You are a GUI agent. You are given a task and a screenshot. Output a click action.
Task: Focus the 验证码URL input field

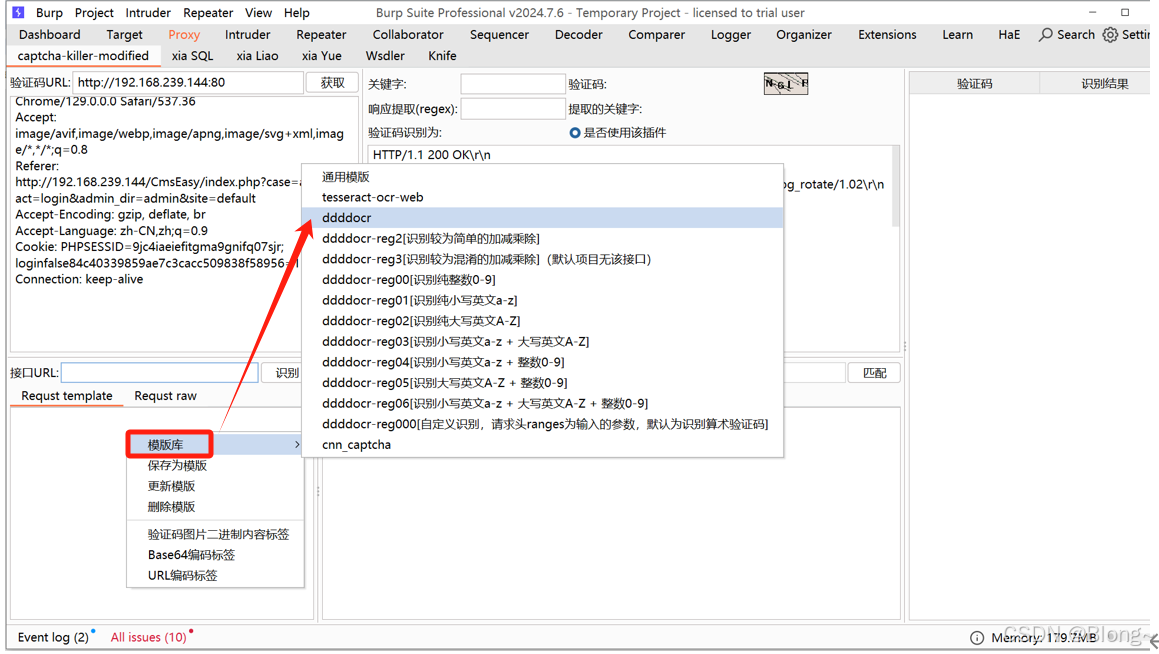(x=188, y=83)
